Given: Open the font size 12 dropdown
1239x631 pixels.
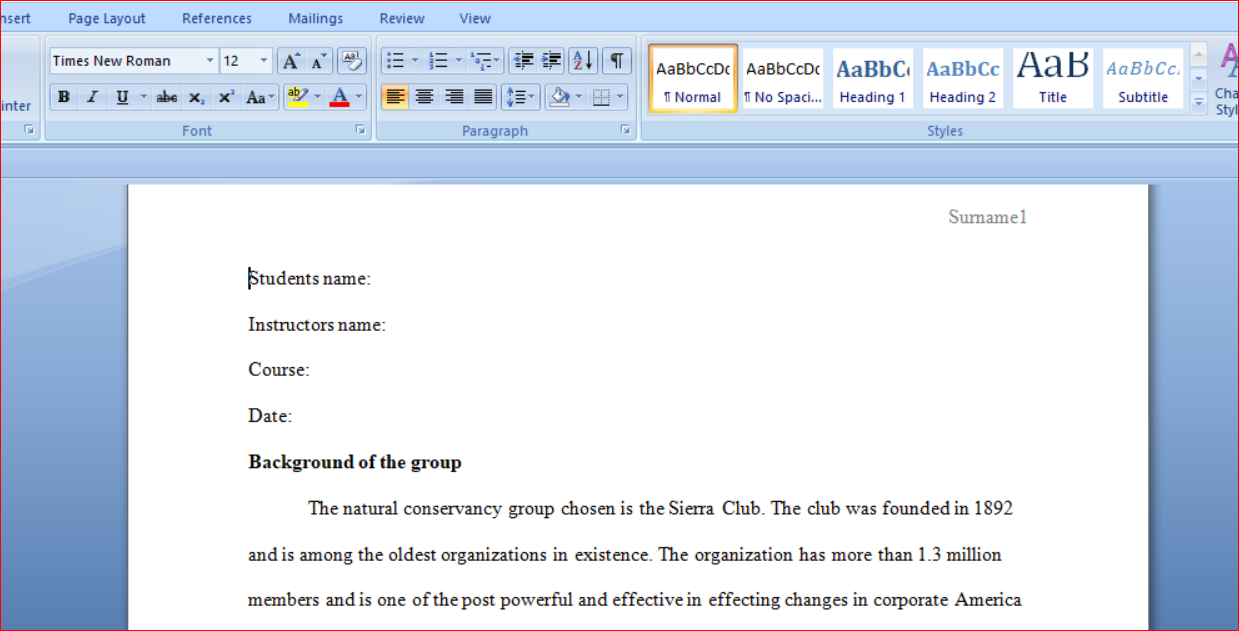Looking at the screenshot, I should pyautogui.click(x=264, y=61).
